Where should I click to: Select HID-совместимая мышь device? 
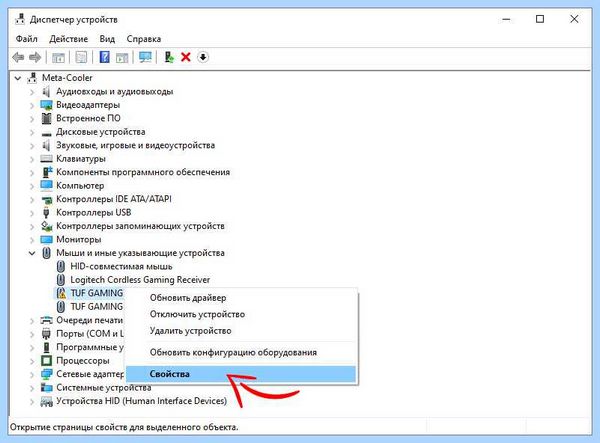(x=121, y=266)
